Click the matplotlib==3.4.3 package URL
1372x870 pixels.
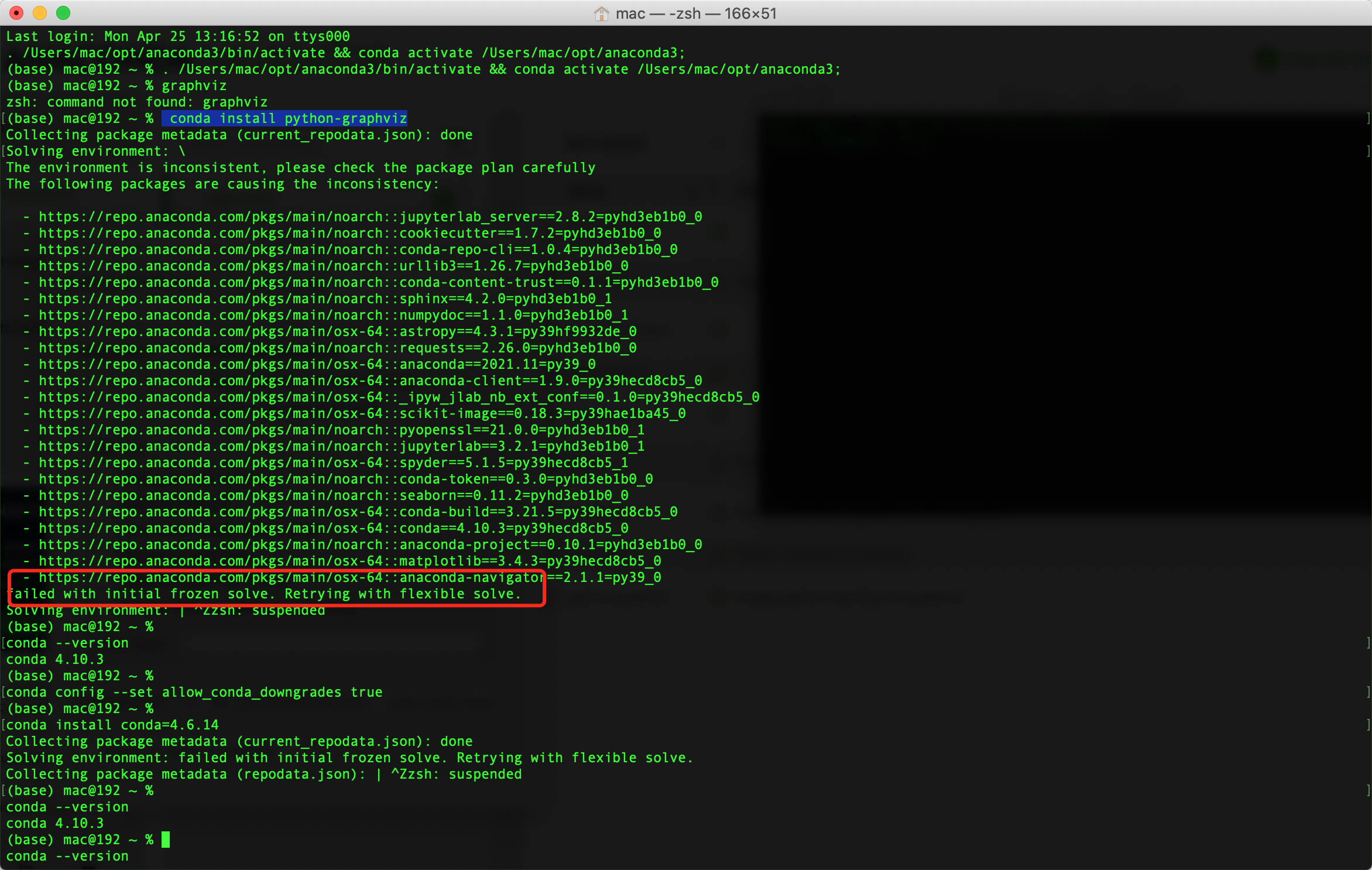coord(349,561)
